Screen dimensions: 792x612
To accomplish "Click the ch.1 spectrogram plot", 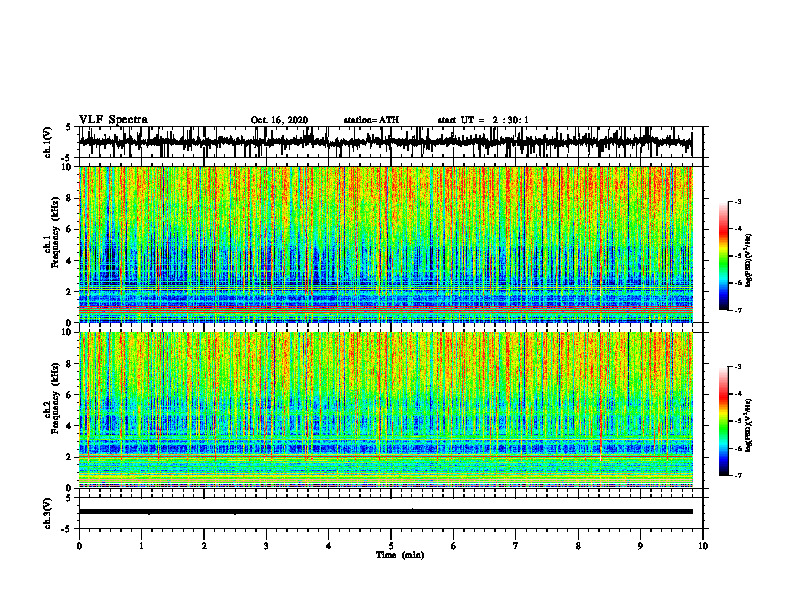I will (385, 244).
